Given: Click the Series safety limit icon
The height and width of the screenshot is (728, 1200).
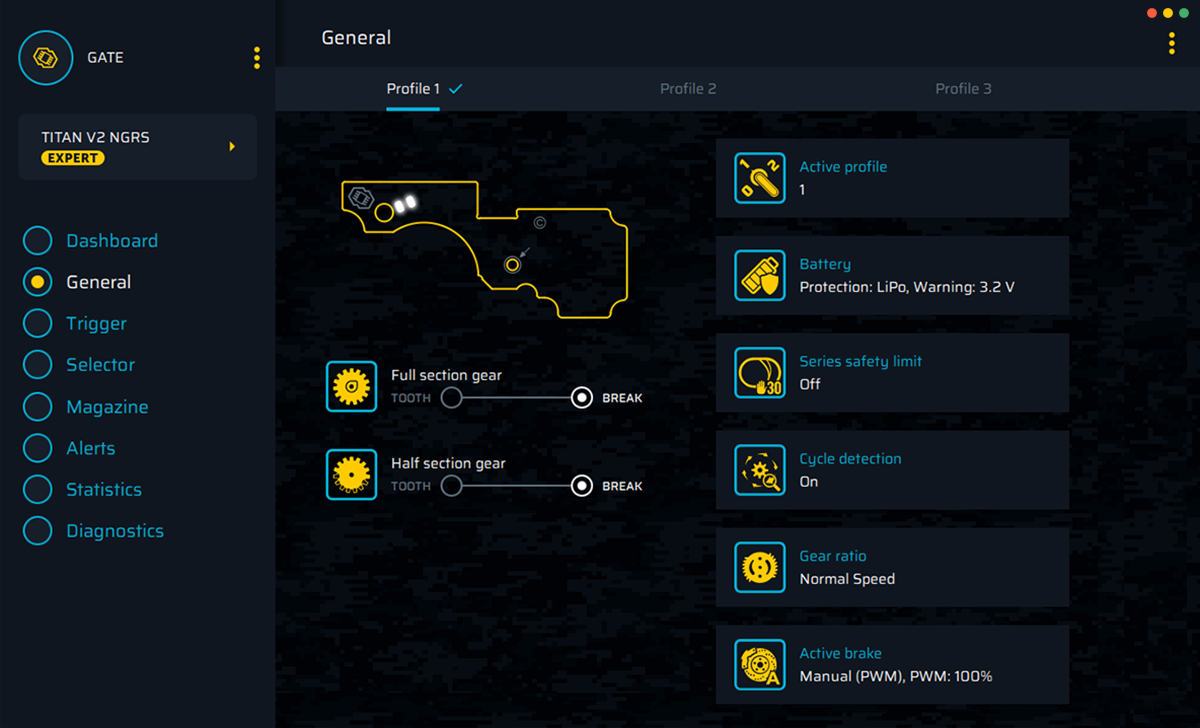Looking at the screenshot, I should [x=760, y=372].
